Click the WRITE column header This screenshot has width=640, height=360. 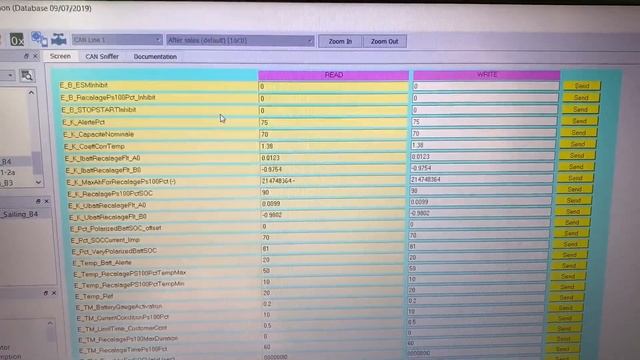click(x=487, y=75)
